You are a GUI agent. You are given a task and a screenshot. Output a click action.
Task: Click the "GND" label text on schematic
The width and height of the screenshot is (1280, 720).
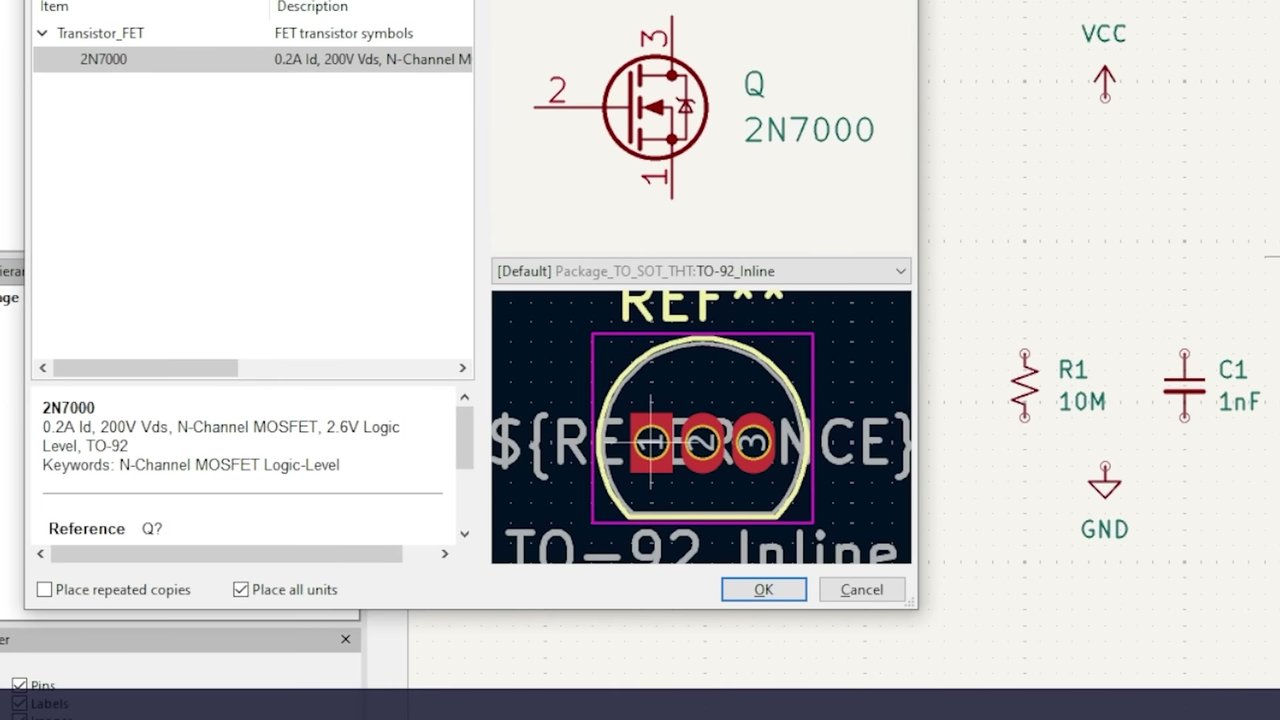tap(1104, 529)
